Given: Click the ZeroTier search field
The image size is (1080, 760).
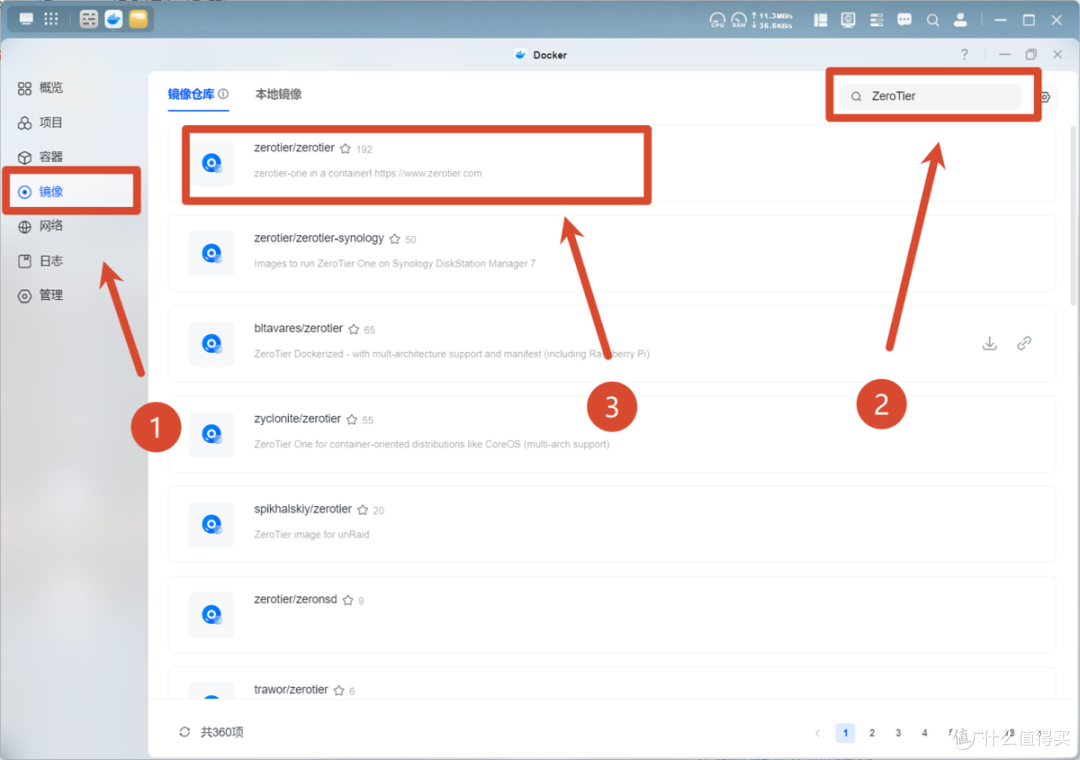Looking at the screenshot, I should (x=931, y=96).
